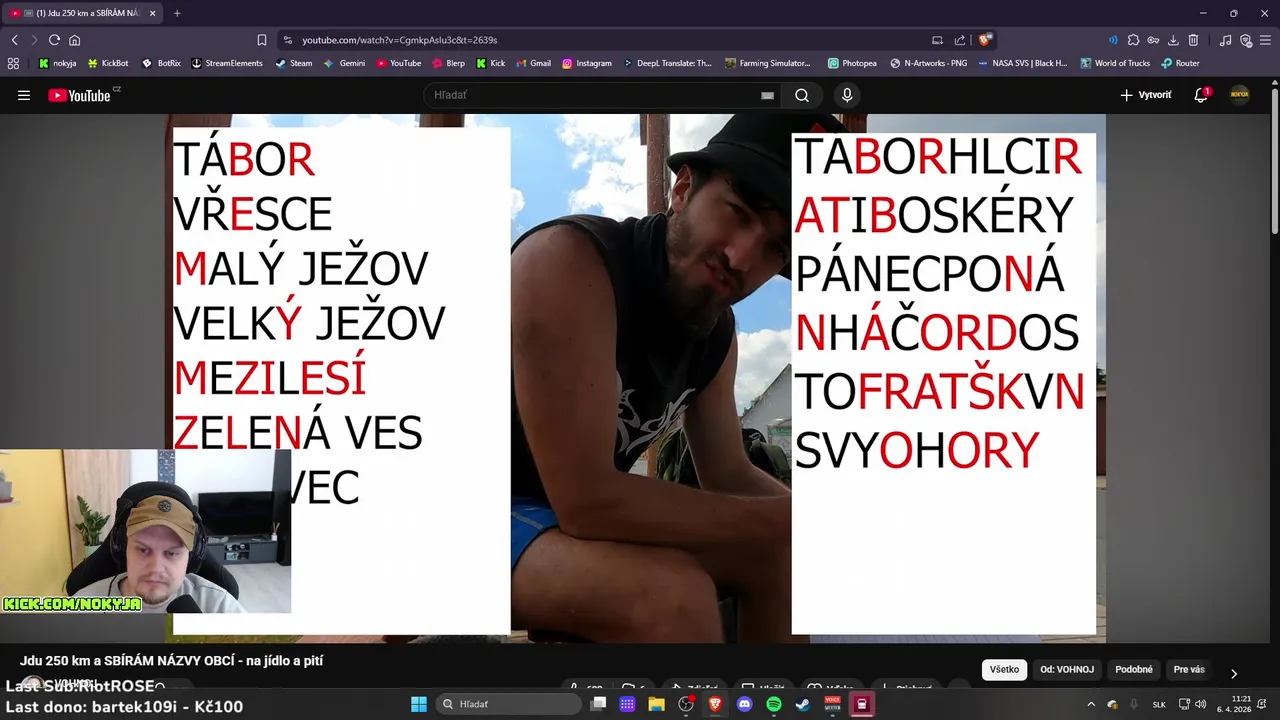
Task: Open the Farming Simulator bookmark
Action: coord(768,63)
